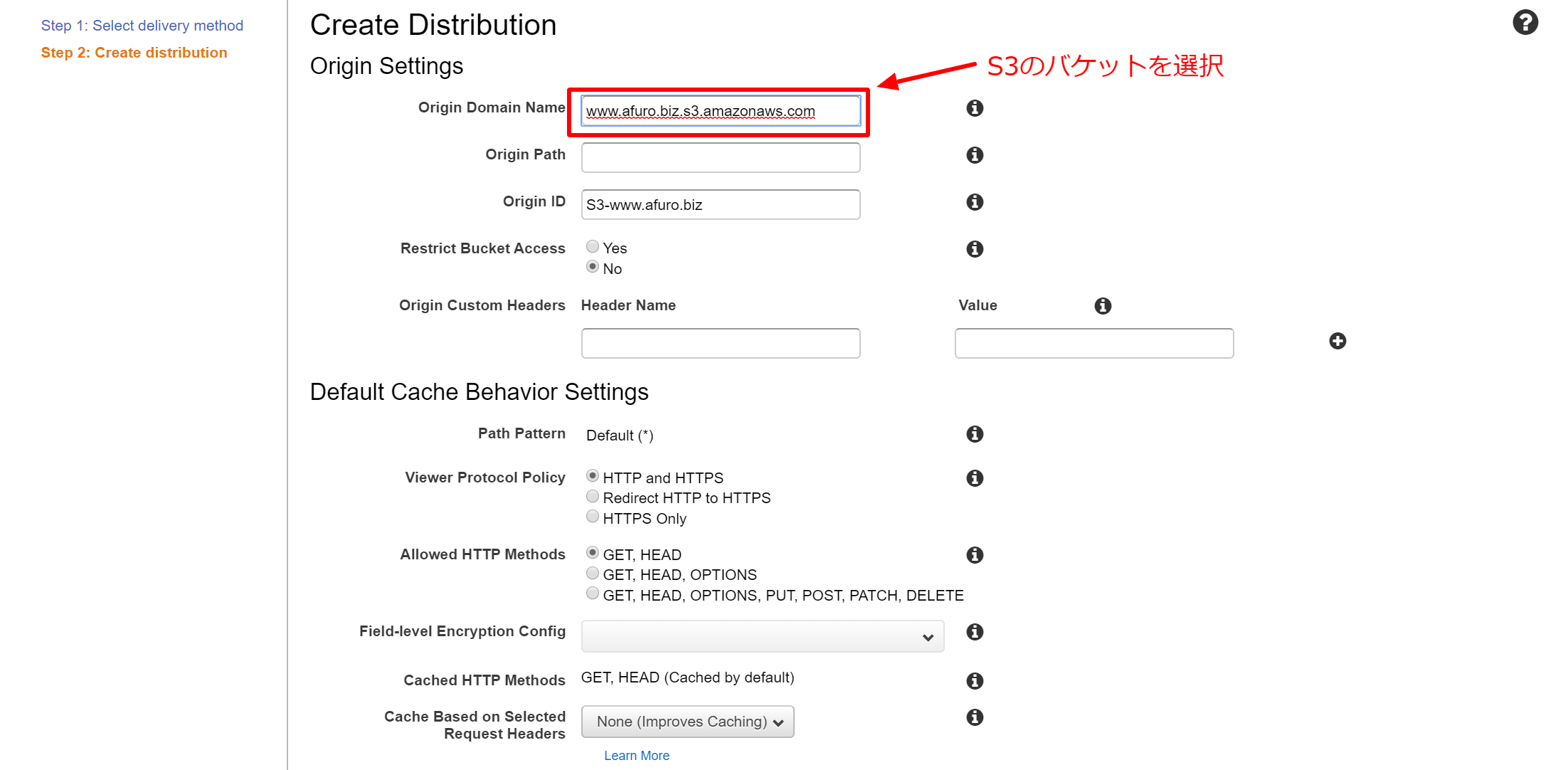The height and width of the screenshot is (770, 1568).
Task: Click the help question mark icon
Action: pyautogui.click(x=1525, y=23)
